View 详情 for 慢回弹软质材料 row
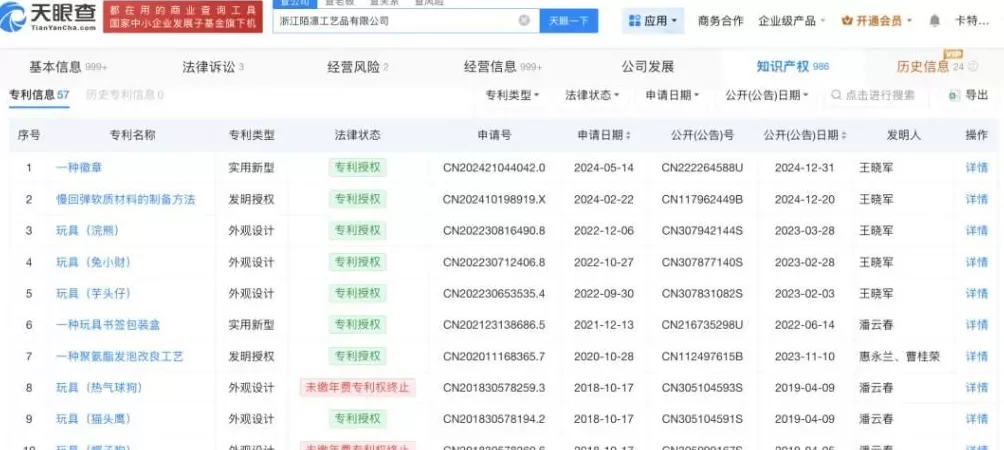This screenshot has height=450, width=1004. click(x=976, y=199)
